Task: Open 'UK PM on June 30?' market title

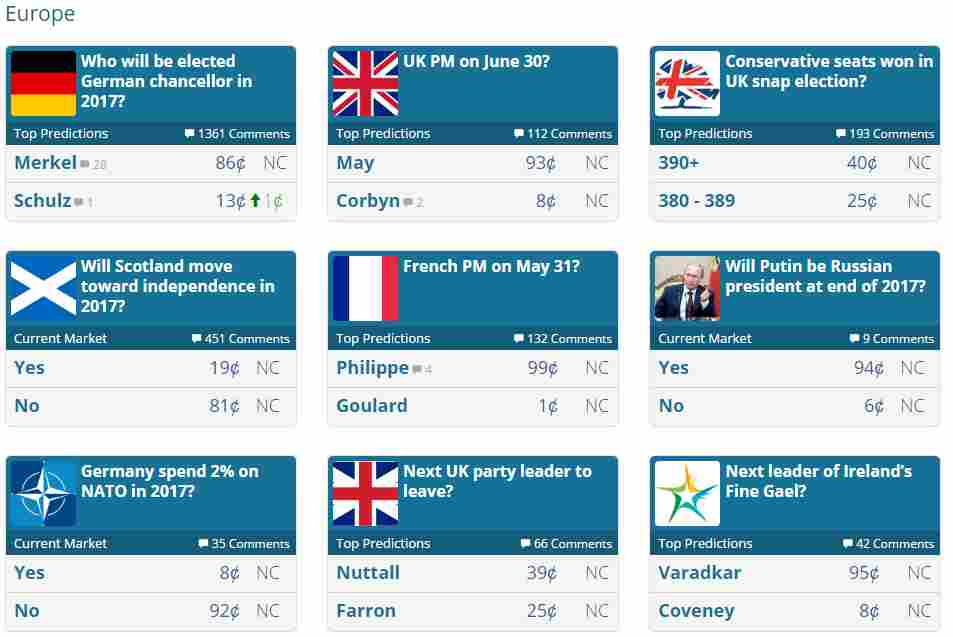Action: click(x=476, y=61)
